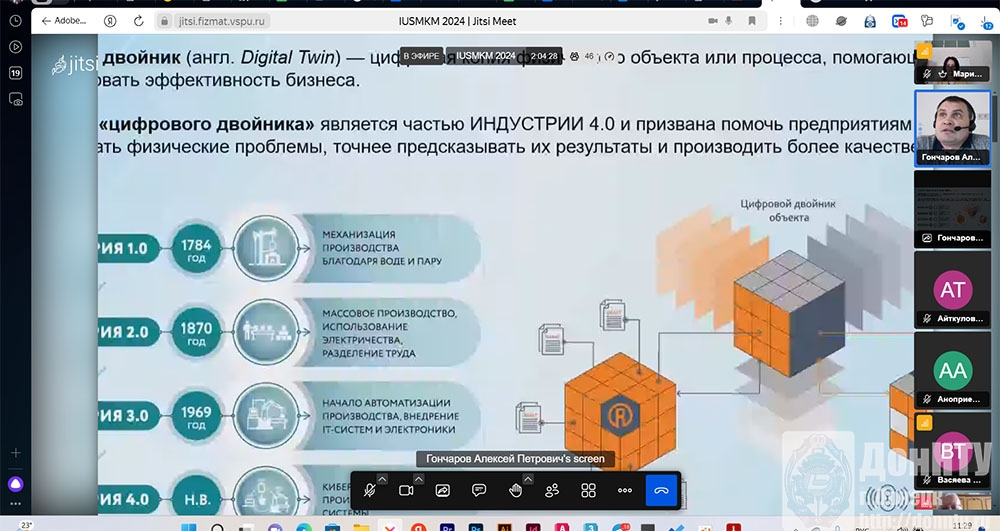This screenshot has width=1000, height=531.
Task: Start screen sharing from the Jitsi toolbar
Action: coord(443,490)
